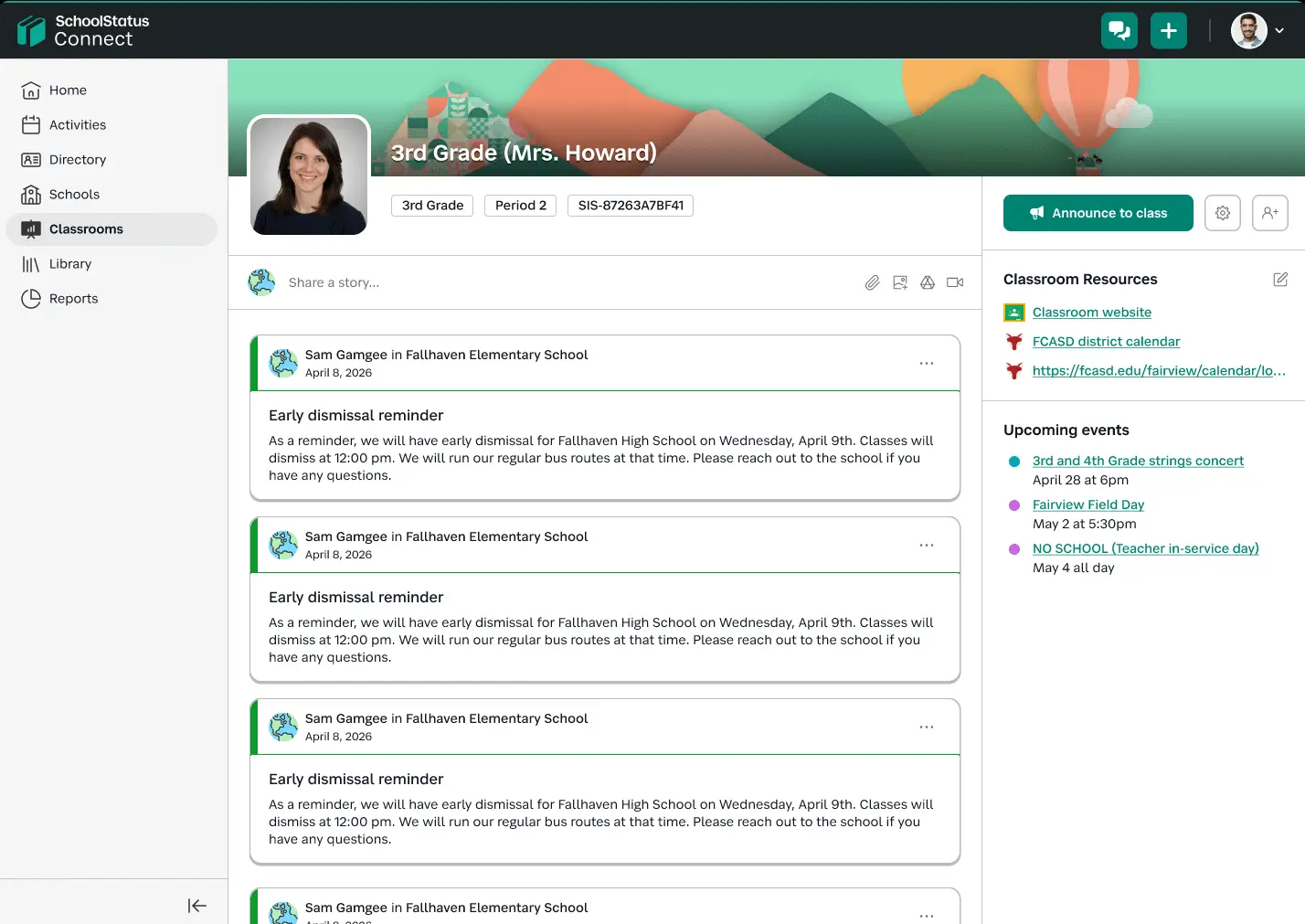Click the green plus create button
Viewport: 1305px width, 924px height.
click(x=1169, y=30)
